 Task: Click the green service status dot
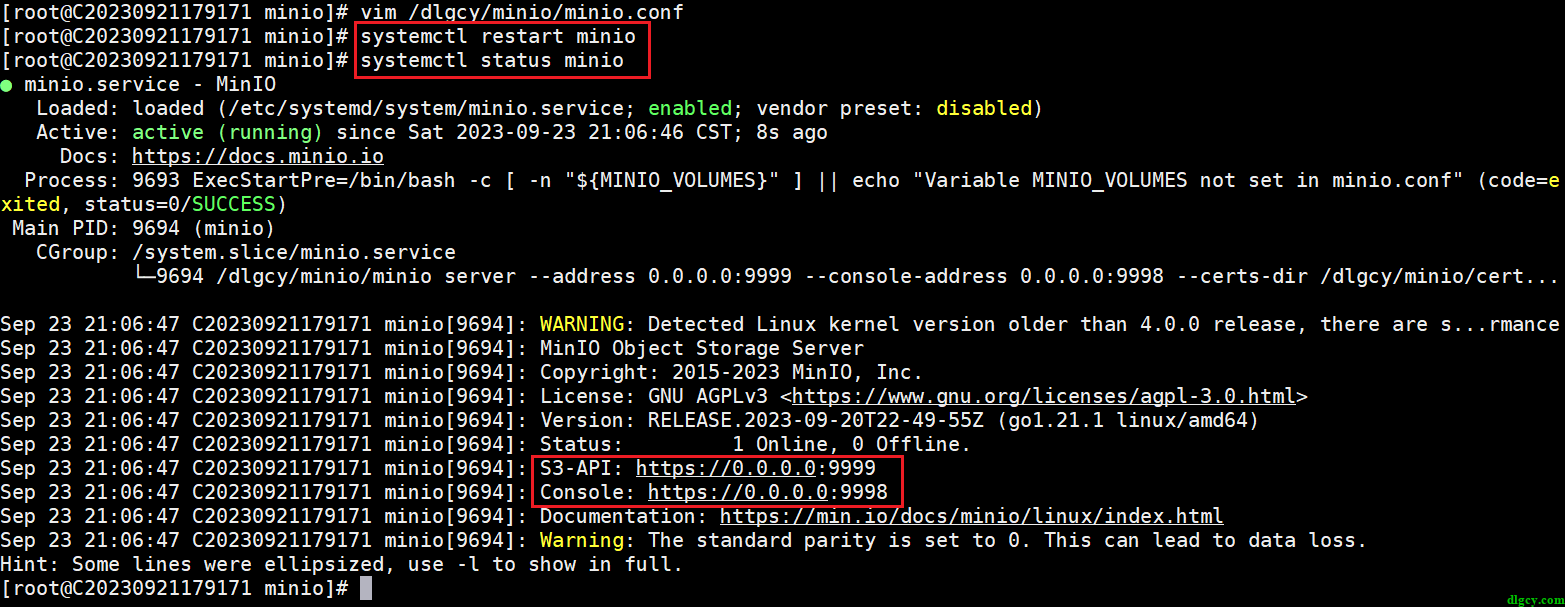click(7, 85)
